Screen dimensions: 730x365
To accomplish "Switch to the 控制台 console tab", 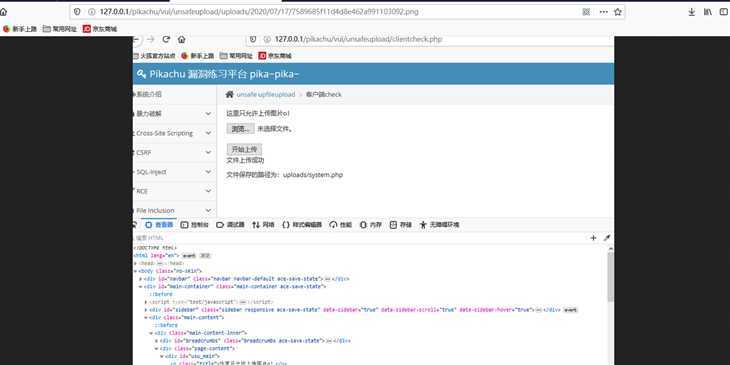I will 194,224.
